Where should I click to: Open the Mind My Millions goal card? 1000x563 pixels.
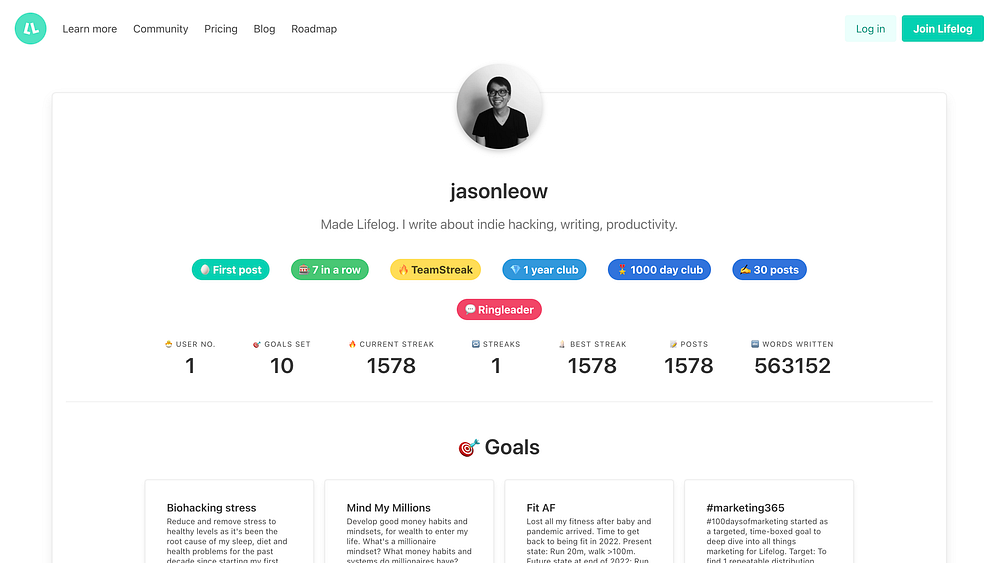(409, 522)
